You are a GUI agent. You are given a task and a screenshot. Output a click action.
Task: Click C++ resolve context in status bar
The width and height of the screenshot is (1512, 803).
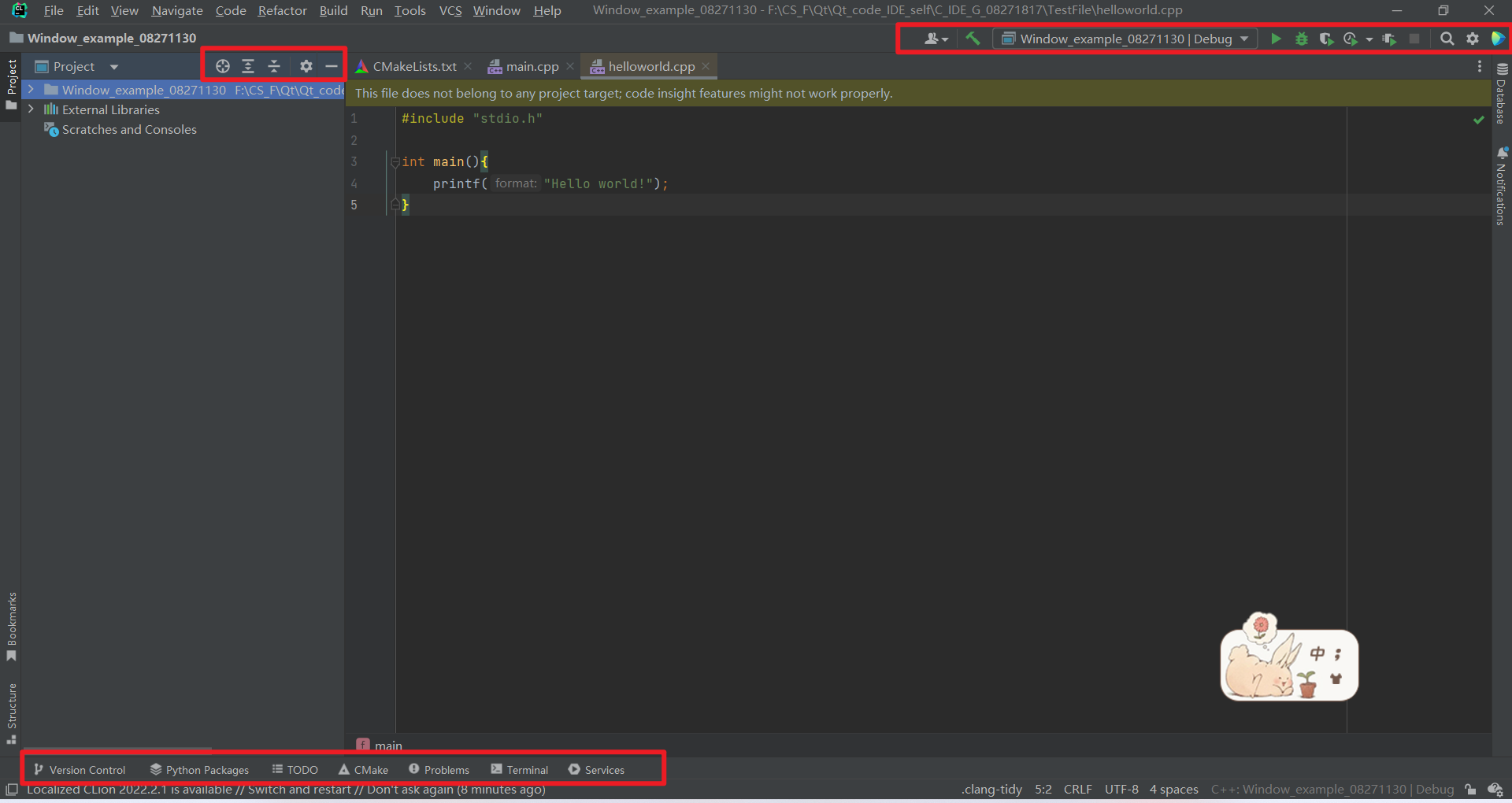[1332, 789]
